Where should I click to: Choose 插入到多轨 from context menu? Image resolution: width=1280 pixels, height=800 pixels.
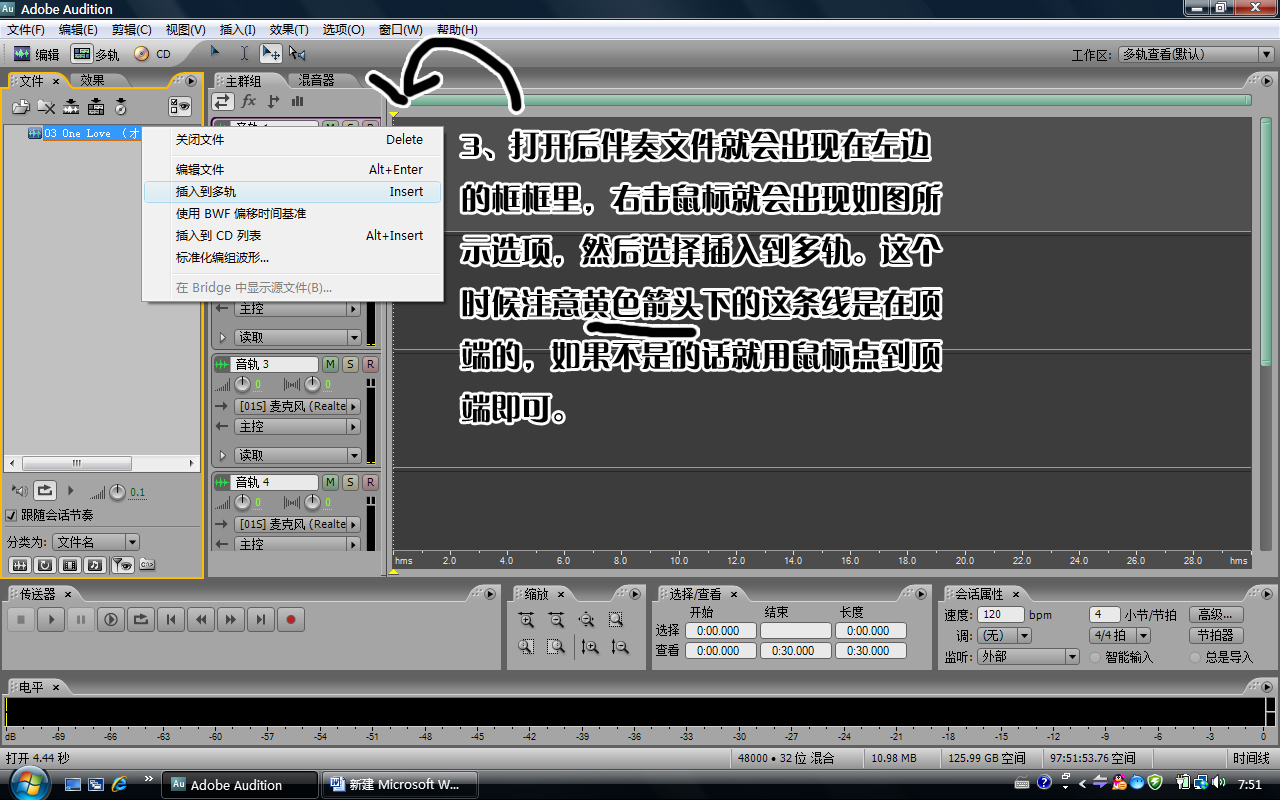(292, 191)
